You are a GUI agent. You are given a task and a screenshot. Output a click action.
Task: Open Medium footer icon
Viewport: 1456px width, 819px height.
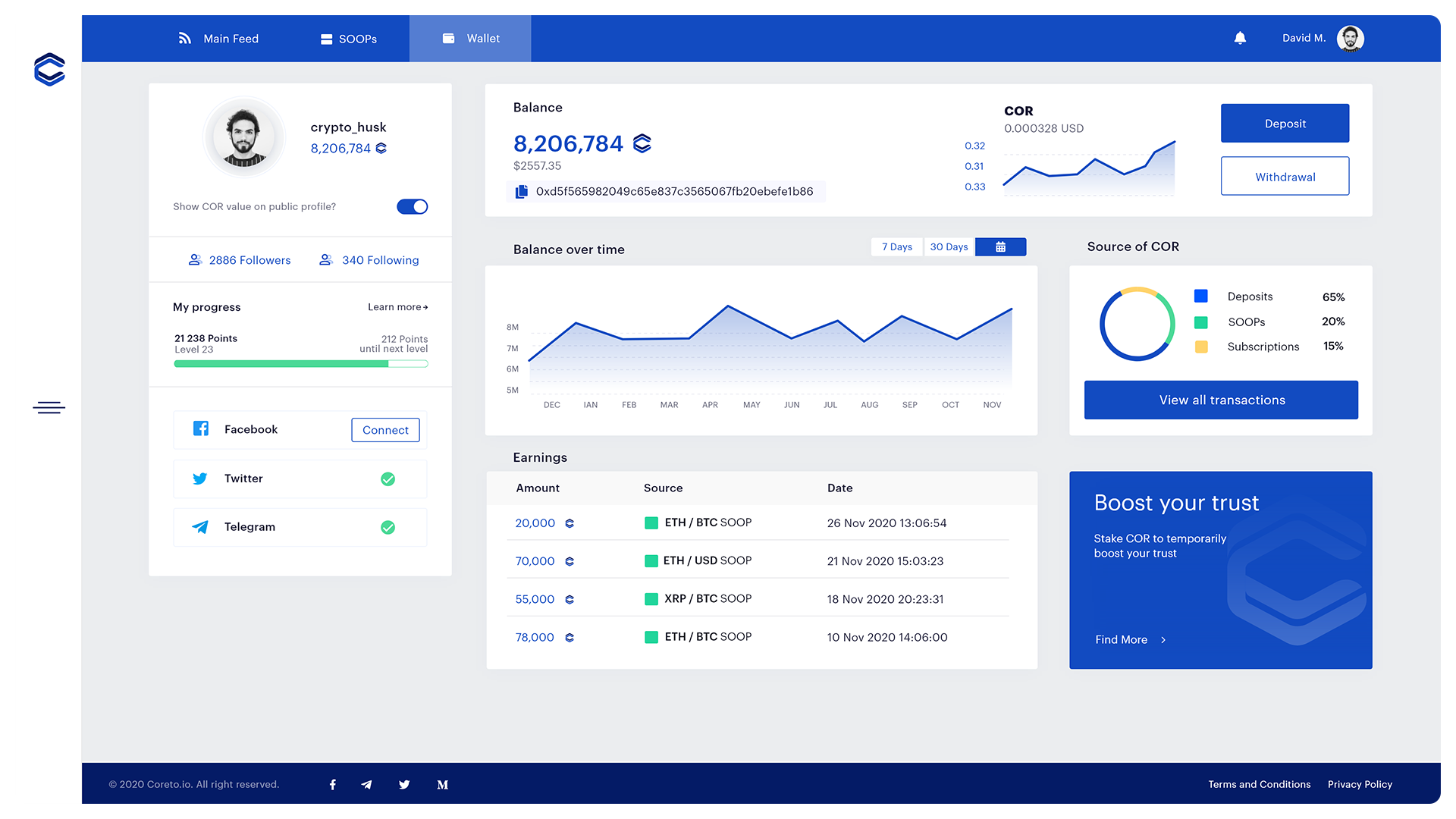(x=443, y=785)
